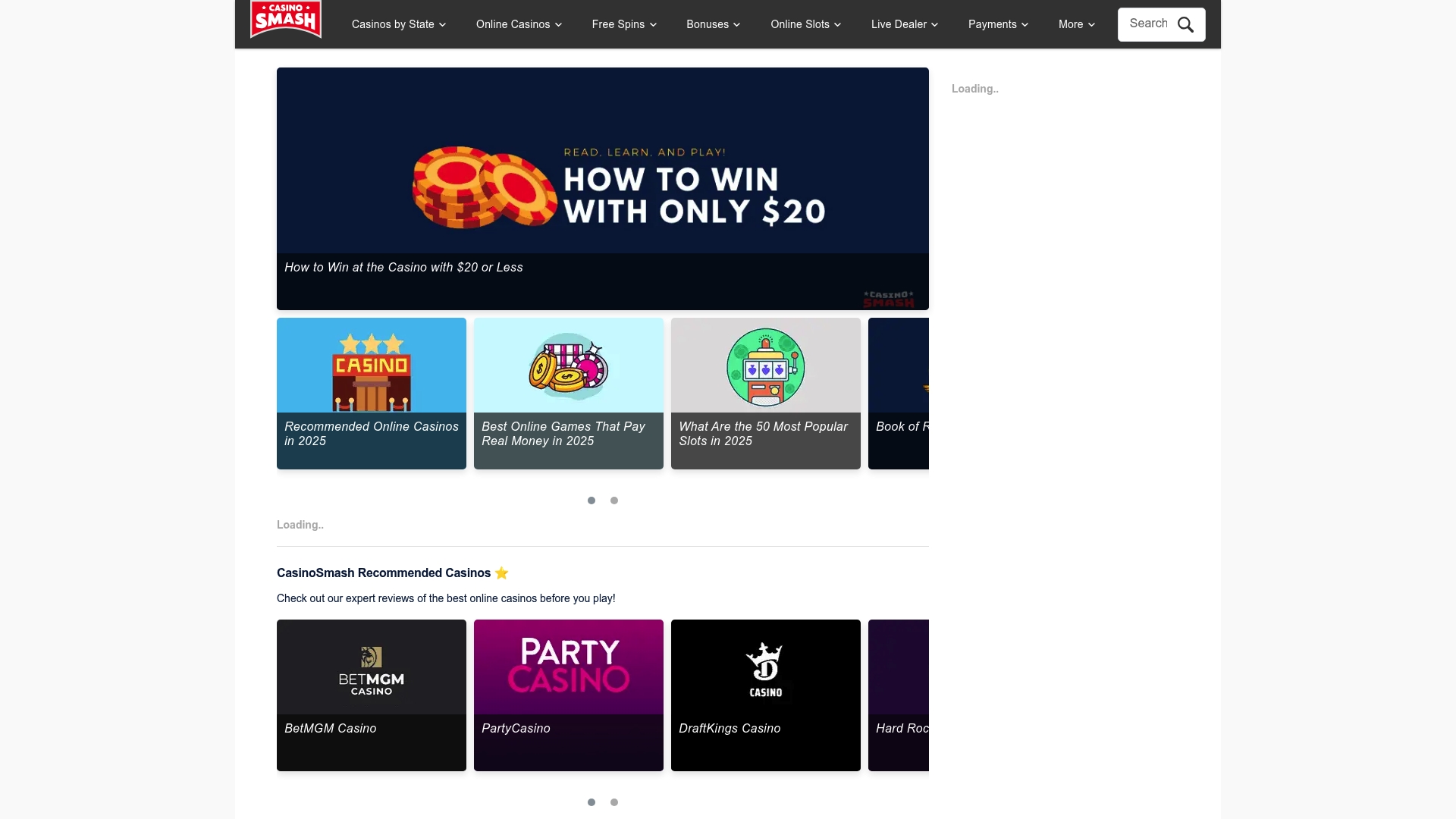Select first dot of articles carousel
This screenshot has height=819, width=1456.
pos(591,500)
